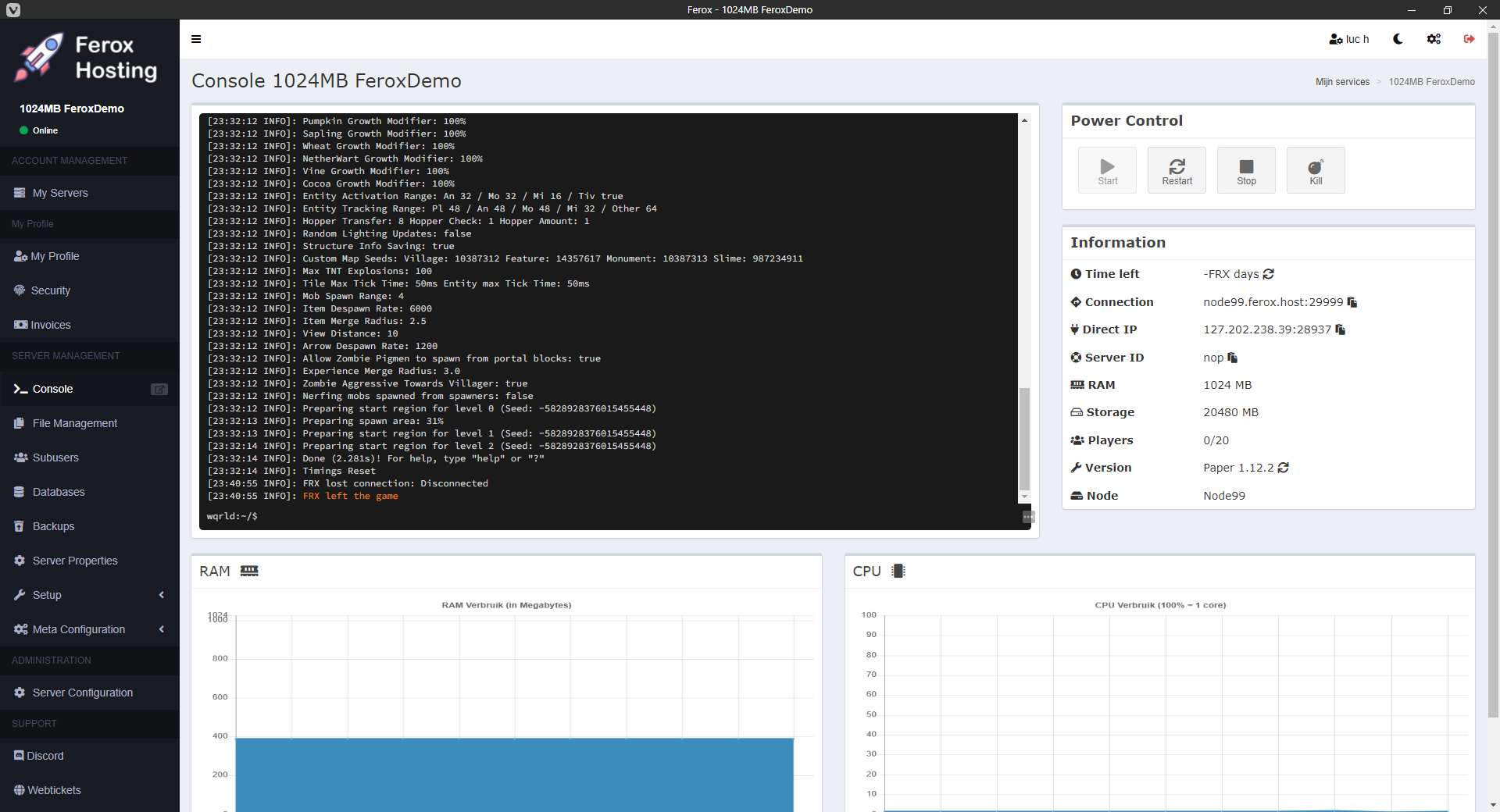The image size is (1500, 812).
Task: Click CPU chip icon
Action: pos(898,571)
